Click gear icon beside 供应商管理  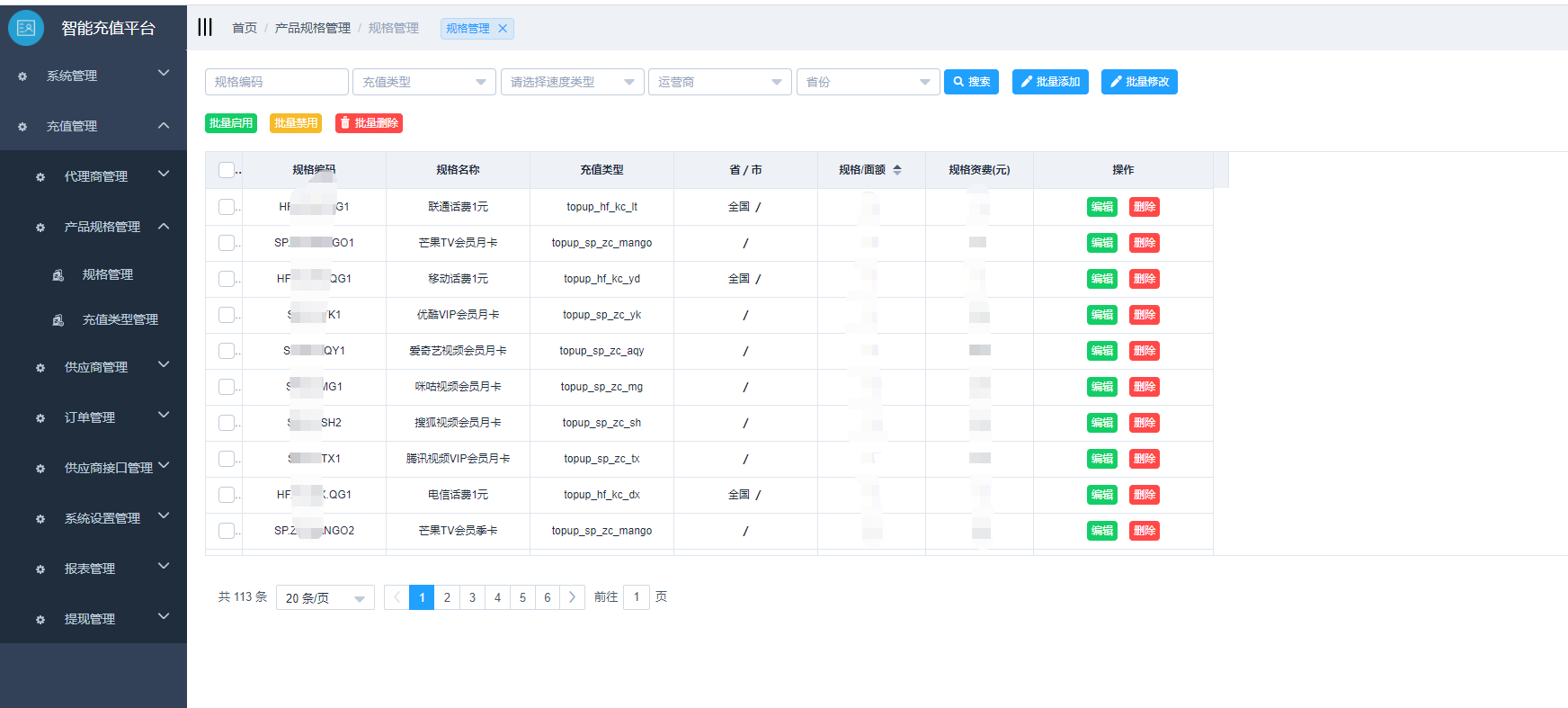40,368
